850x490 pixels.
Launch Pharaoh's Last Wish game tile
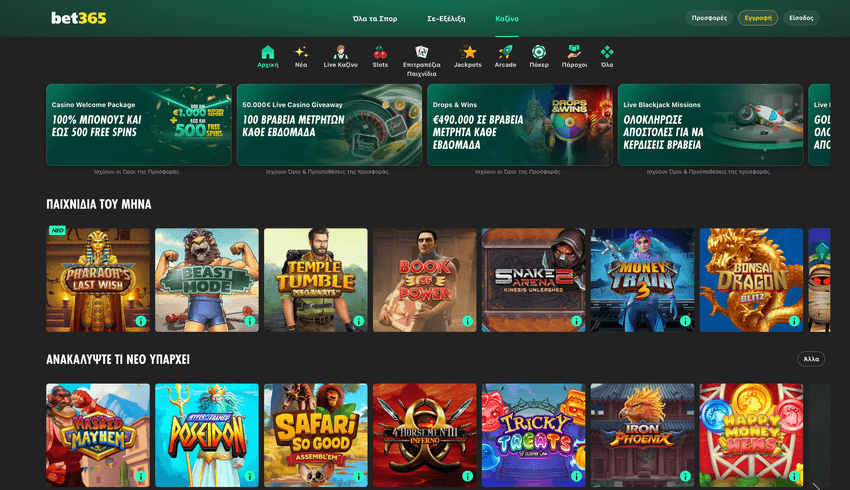coord(98,280)
